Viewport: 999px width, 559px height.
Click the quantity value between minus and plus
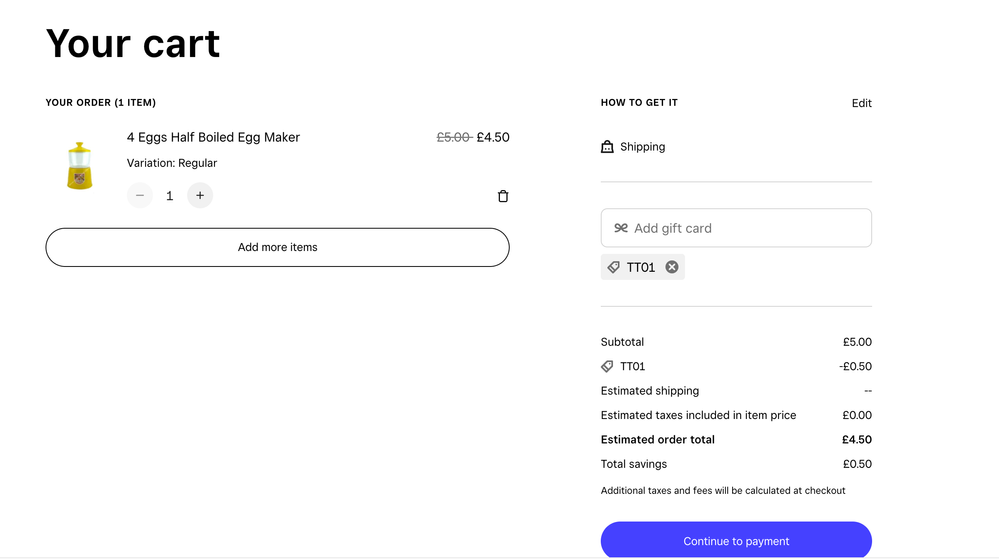tap(170, 196)
